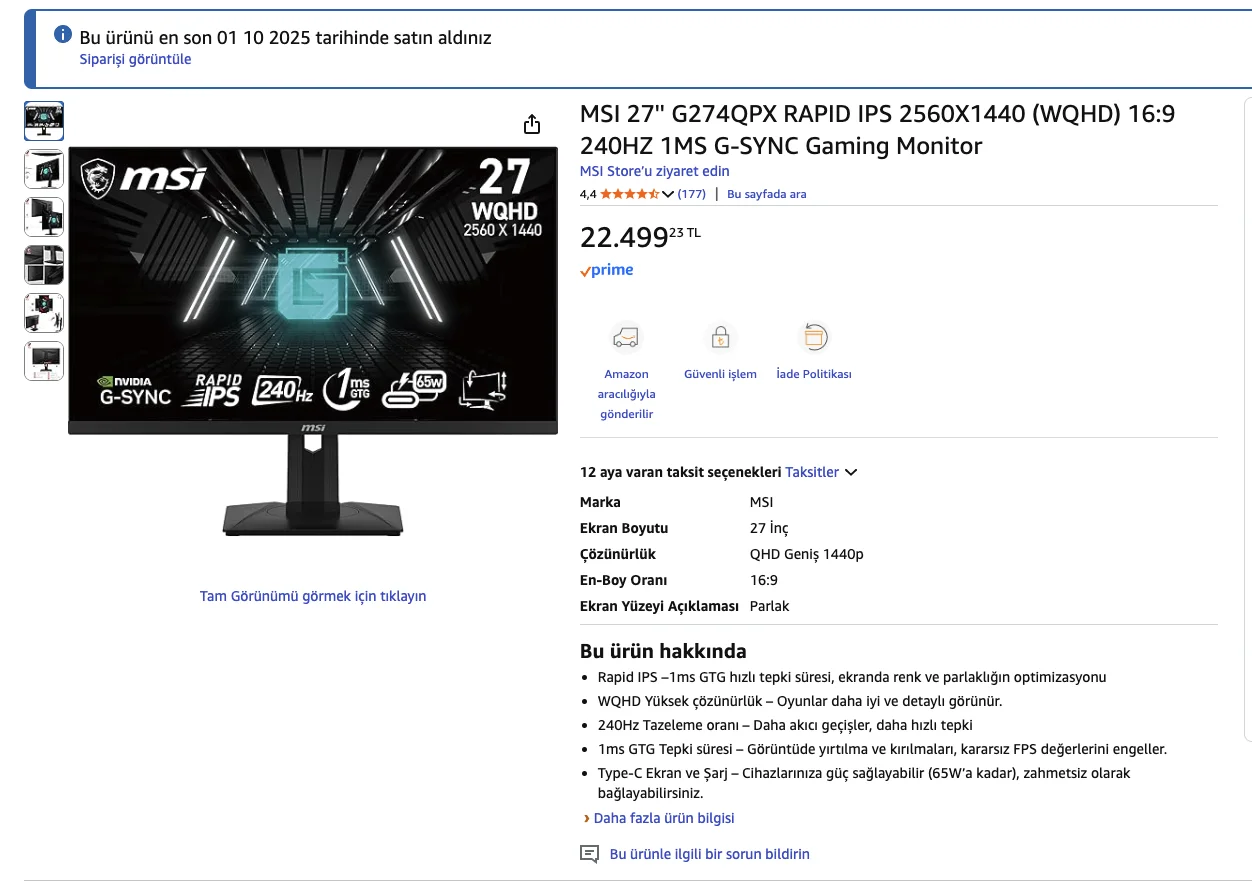The height and width of the screenshot is (881, 1252).
Task: Click Bu sayfada ara link
Action: (766, 194)
